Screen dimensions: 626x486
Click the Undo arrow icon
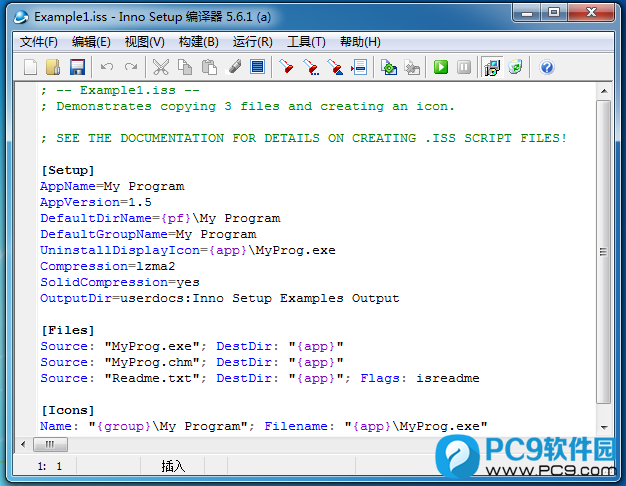107,67
